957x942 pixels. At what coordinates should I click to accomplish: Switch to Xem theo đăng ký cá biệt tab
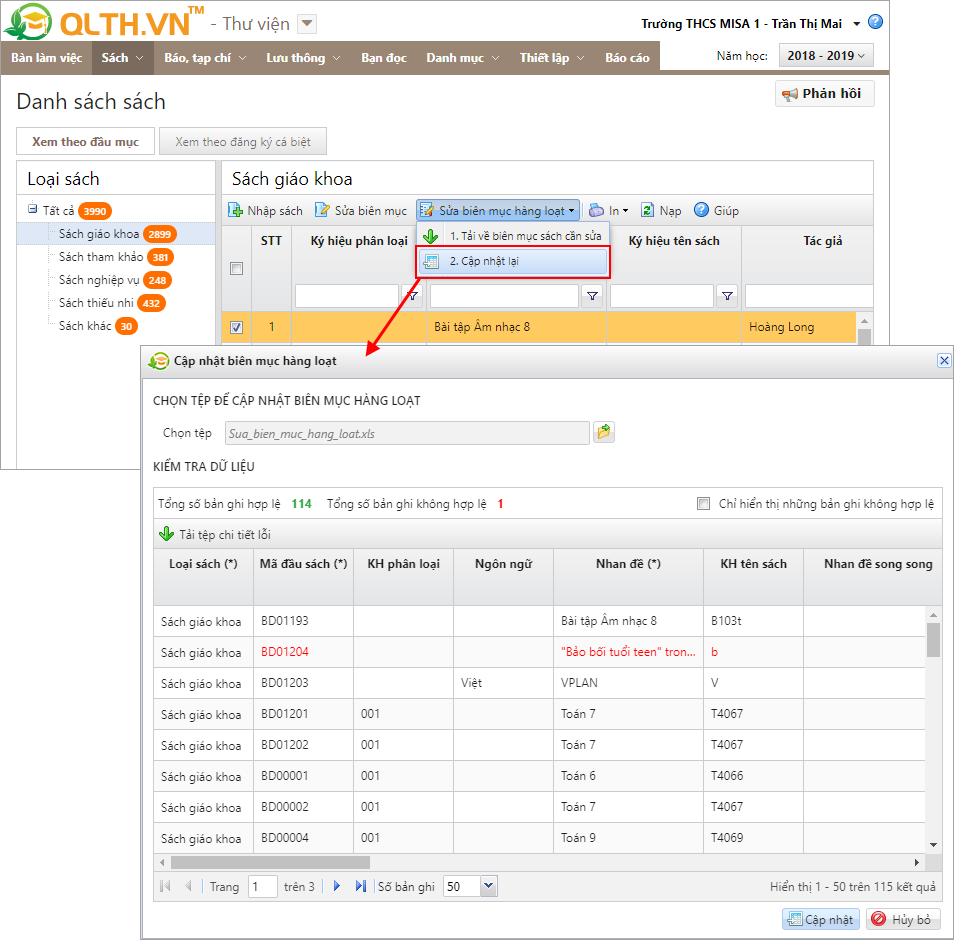click(x=243, y=142)
